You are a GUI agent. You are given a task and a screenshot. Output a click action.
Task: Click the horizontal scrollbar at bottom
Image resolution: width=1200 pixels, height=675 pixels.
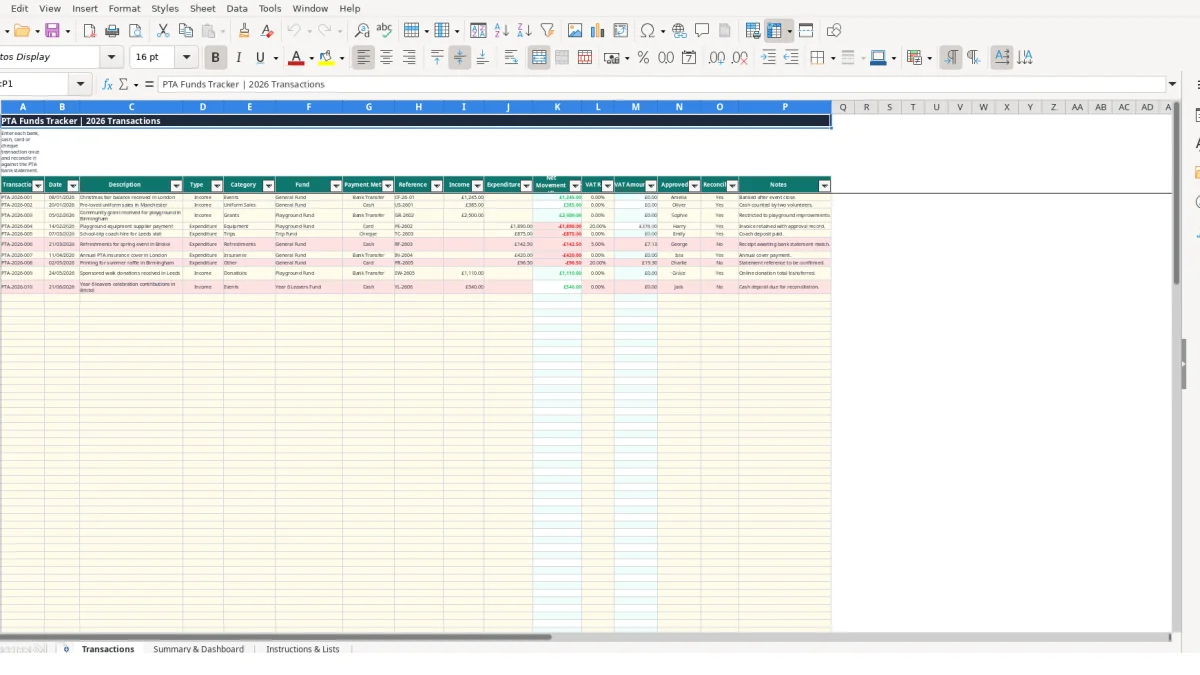[275, 636]
